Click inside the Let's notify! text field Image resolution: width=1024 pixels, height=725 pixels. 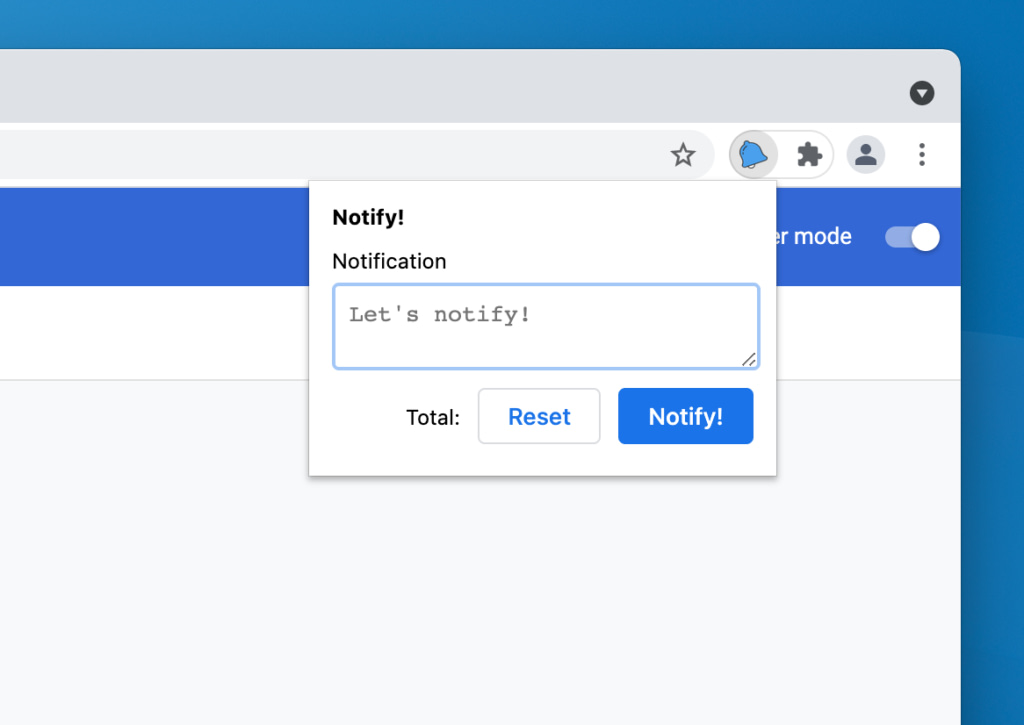tap(546, 326)
